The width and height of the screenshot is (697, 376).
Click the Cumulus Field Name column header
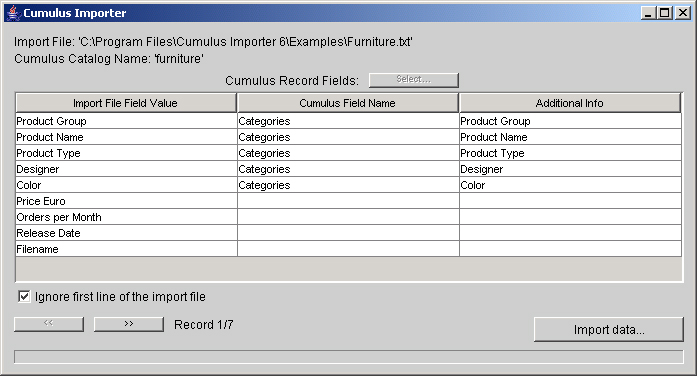pyautogui.click(x=348, y=103)
